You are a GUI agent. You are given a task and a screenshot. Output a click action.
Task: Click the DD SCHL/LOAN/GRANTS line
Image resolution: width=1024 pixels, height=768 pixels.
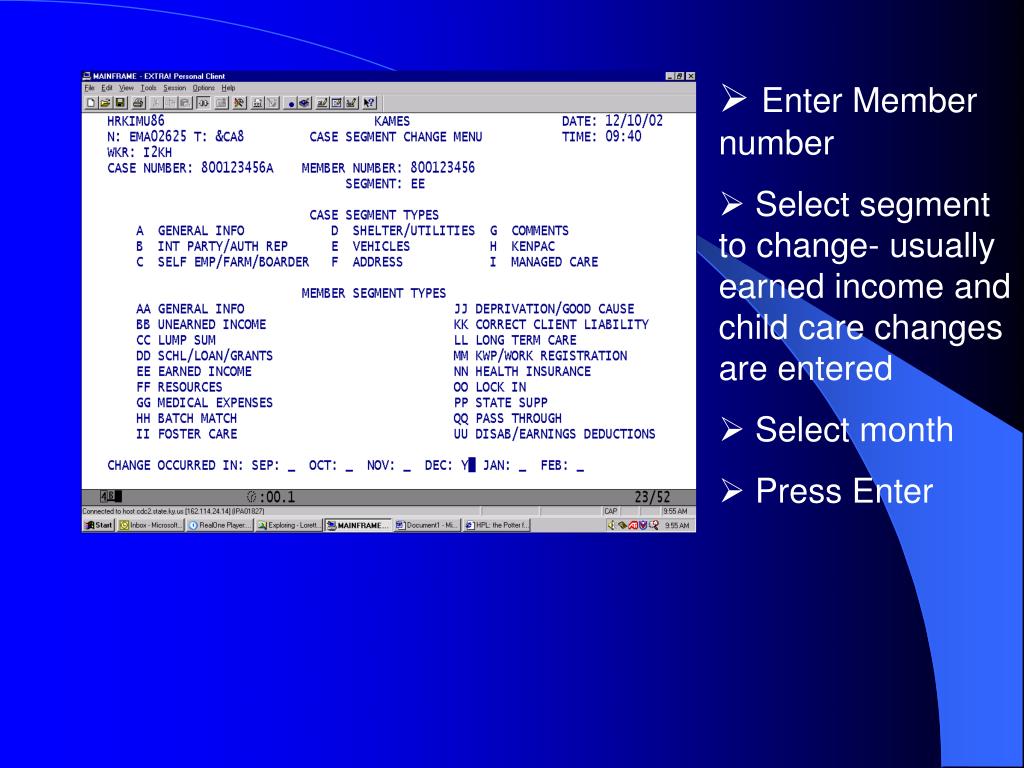click(204, 356)
